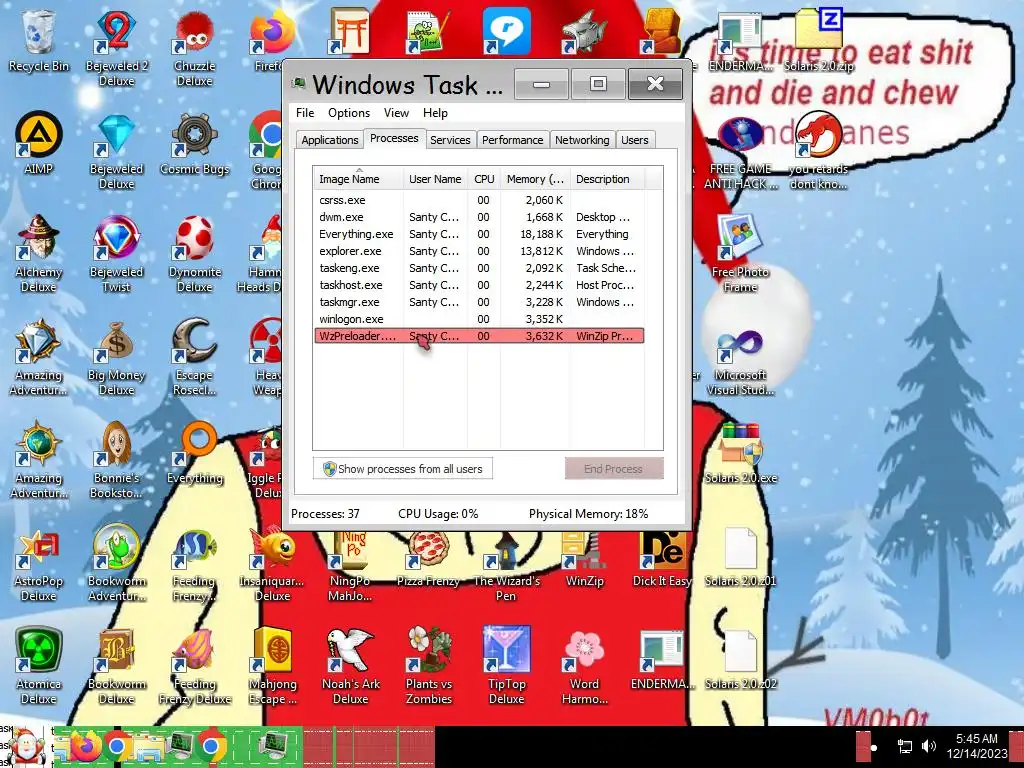
Task: Run the Solaris 2.0.exe installer icon
Action: [x=741, y=453]
